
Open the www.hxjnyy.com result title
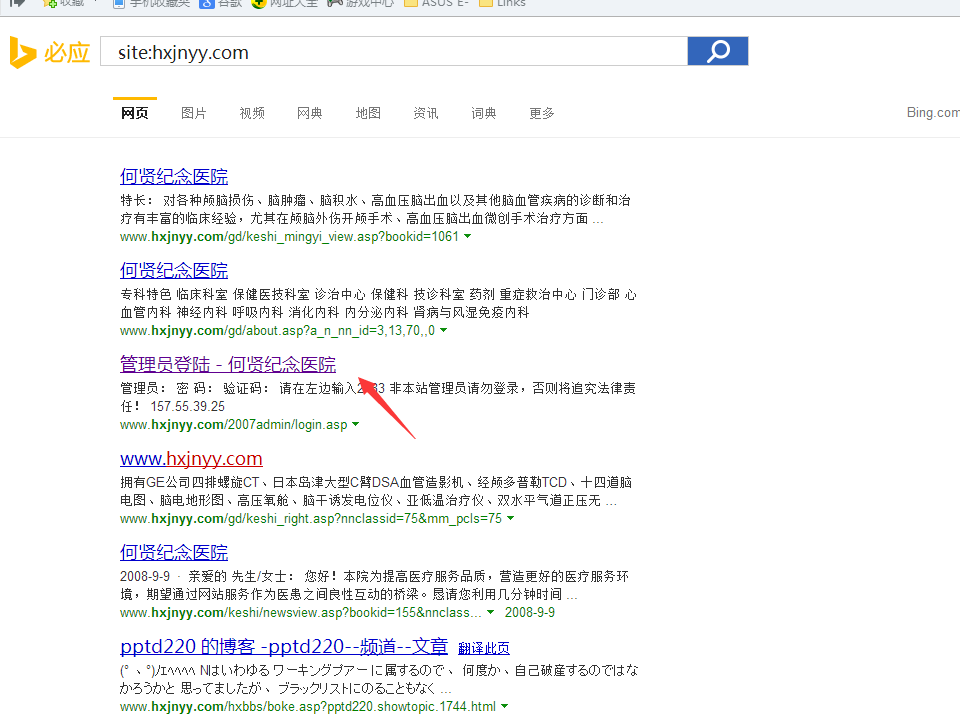(191, 458)
